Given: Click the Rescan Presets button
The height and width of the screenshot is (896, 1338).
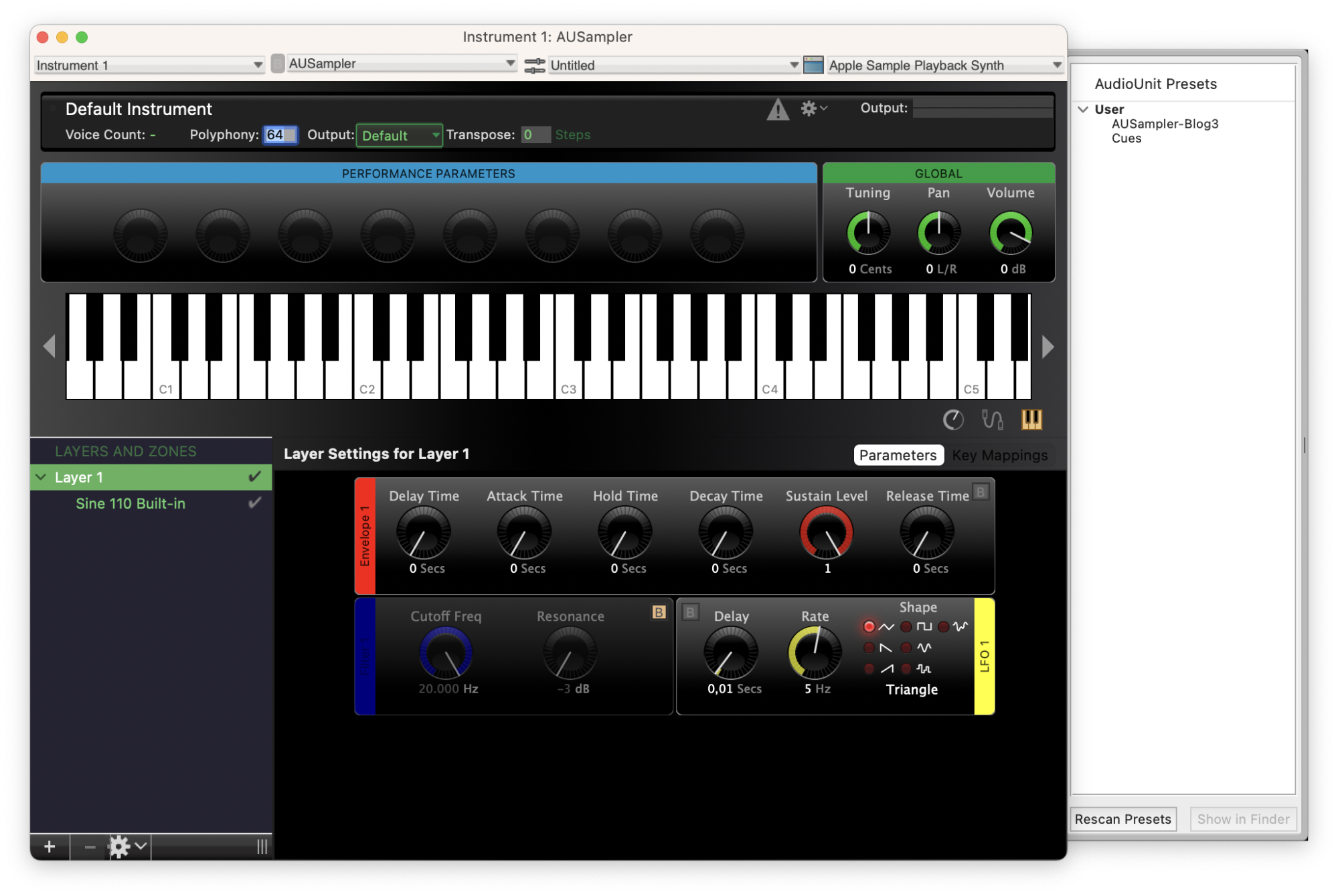Looking at the screenshot, I should point(1122,818).
